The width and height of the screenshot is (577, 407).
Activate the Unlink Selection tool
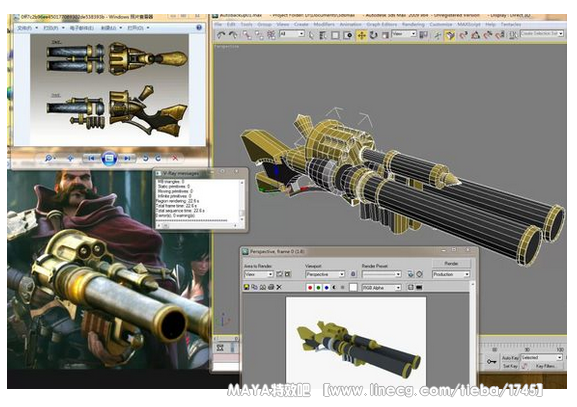point(259,35)
